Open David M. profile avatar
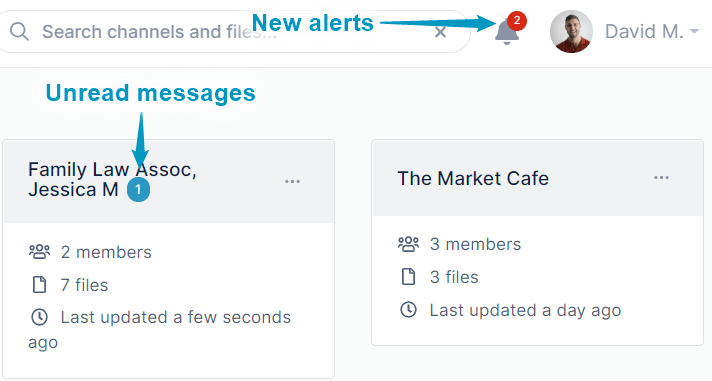712x381 pixels. pyautogui.click(x=571, y=32)
